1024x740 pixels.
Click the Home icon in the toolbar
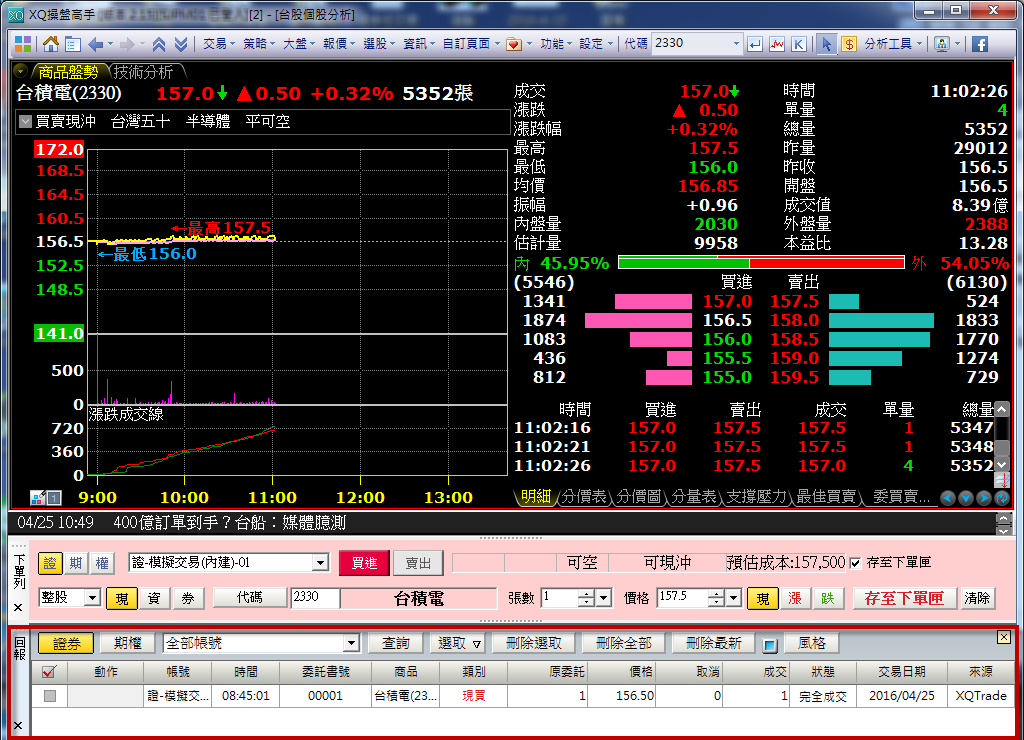click(x=50, y=44)
